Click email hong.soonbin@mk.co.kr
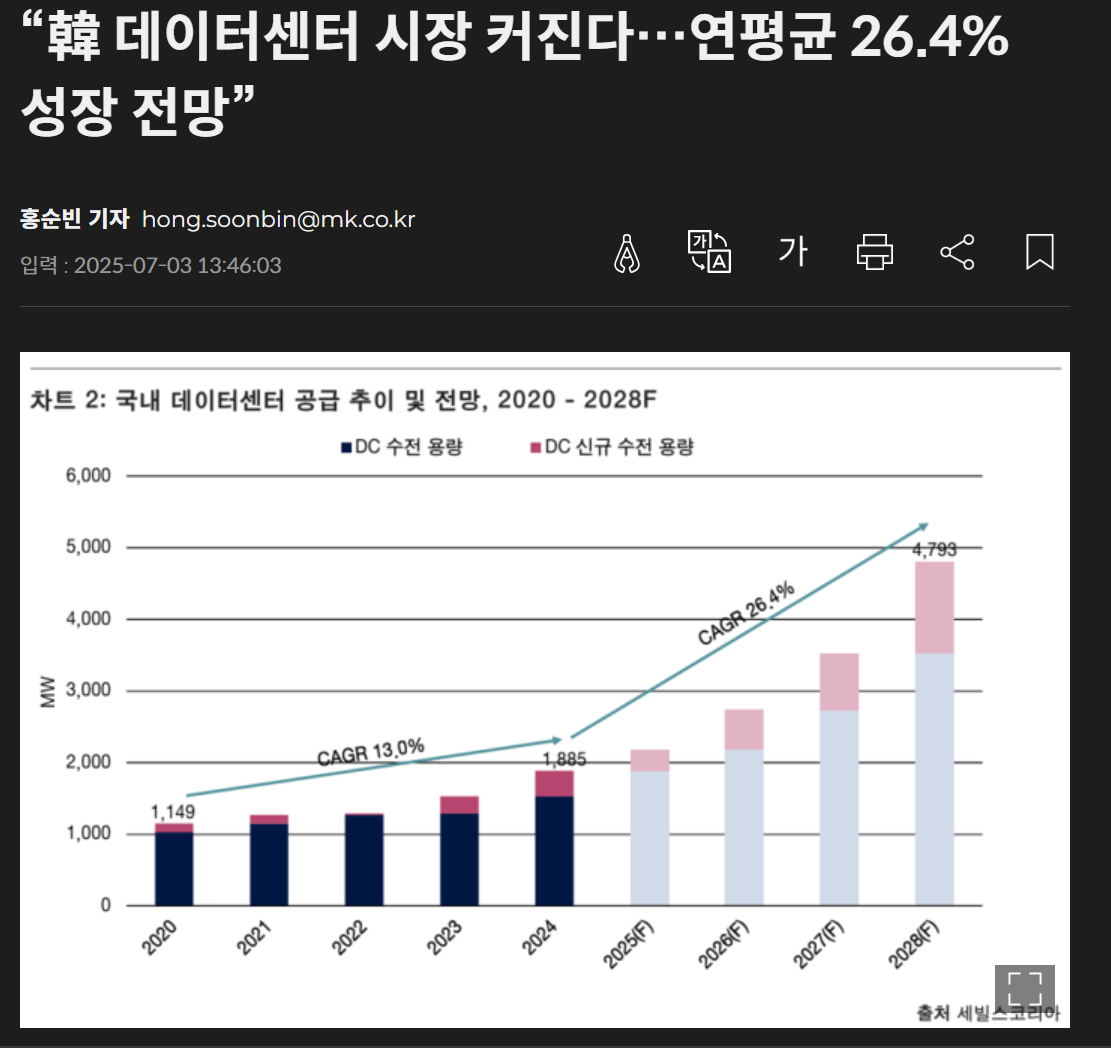 278,219
